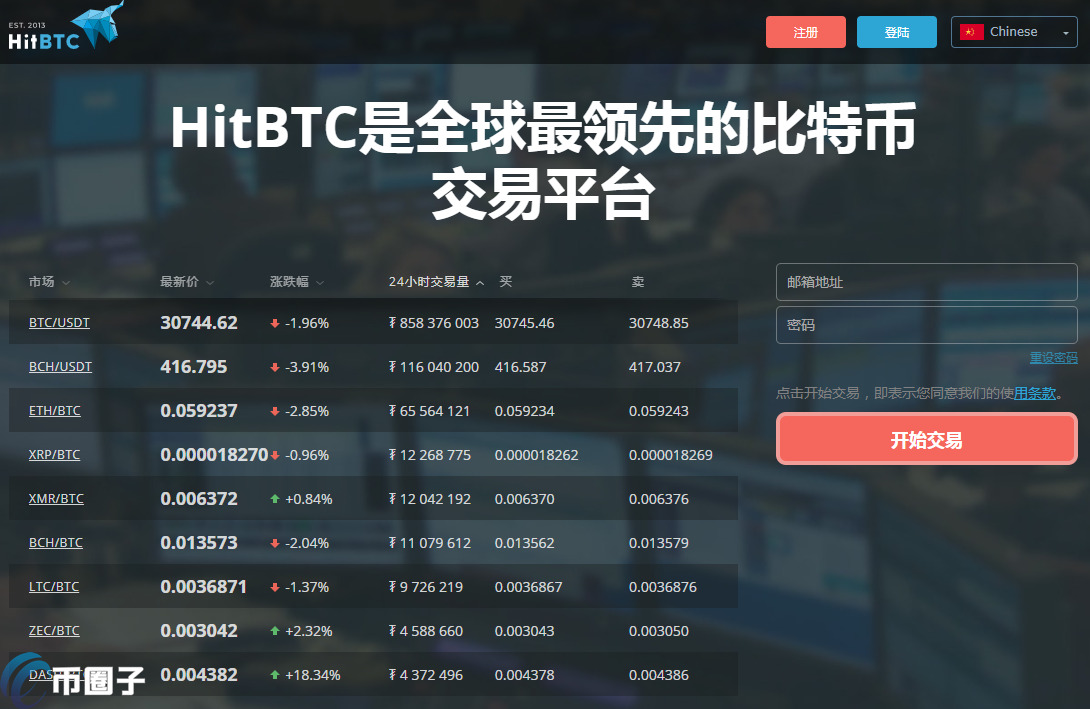
Task: Click the red down arrow beside -1.96%
Action: (275, 323)
